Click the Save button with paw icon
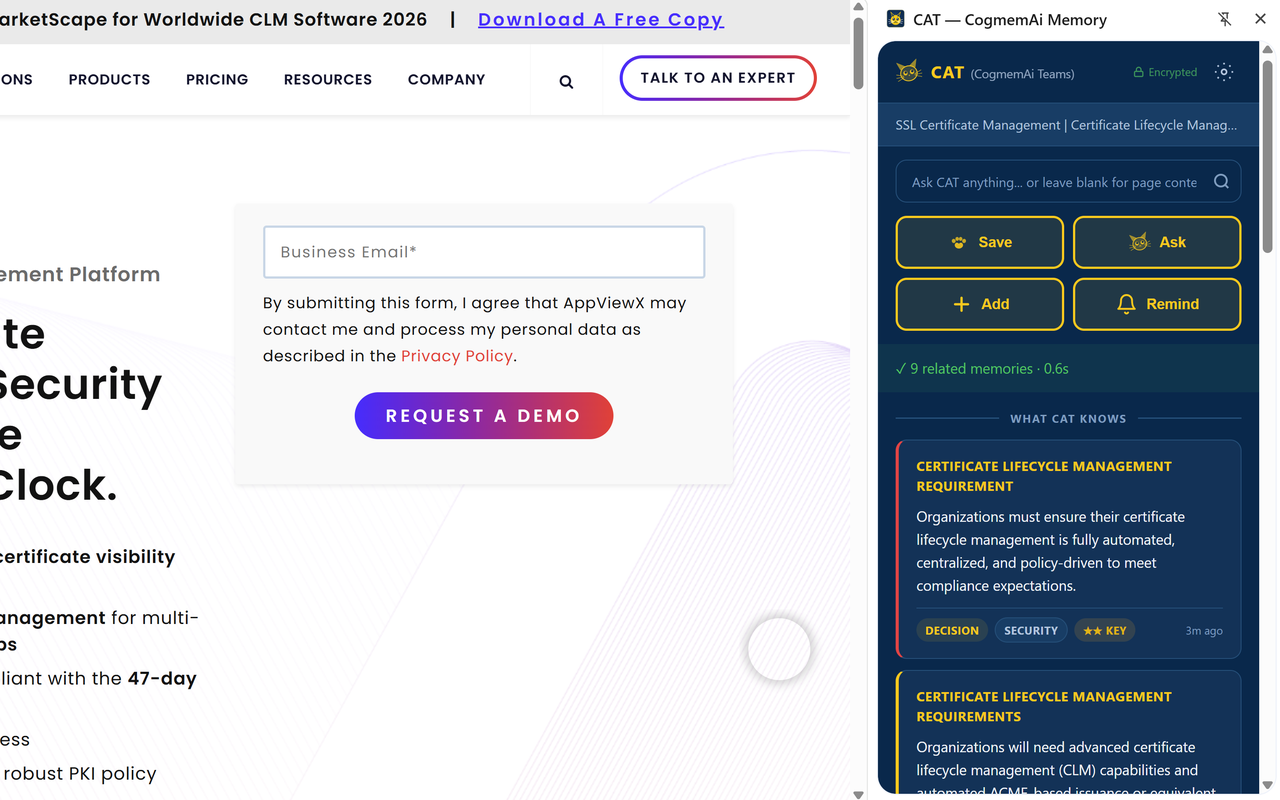 pyautogui.click(x=980, y=242)
